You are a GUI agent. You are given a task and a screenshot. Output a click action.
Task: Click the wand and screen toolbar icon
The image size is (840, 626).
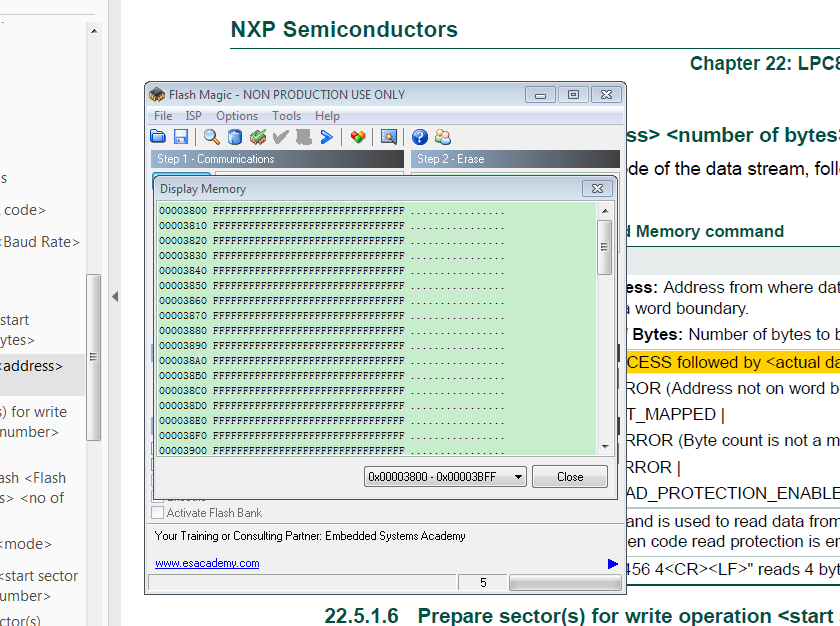pyautogui.click(x=389, y=137)
